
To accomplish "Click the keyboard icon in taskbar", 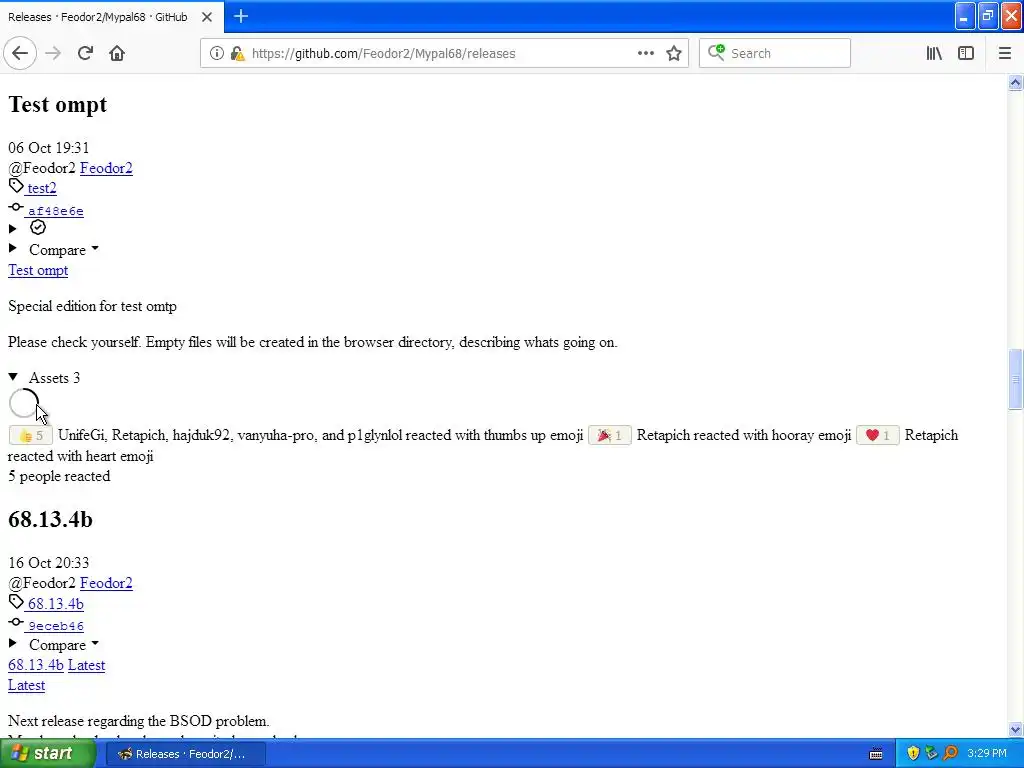I will 876,754.
